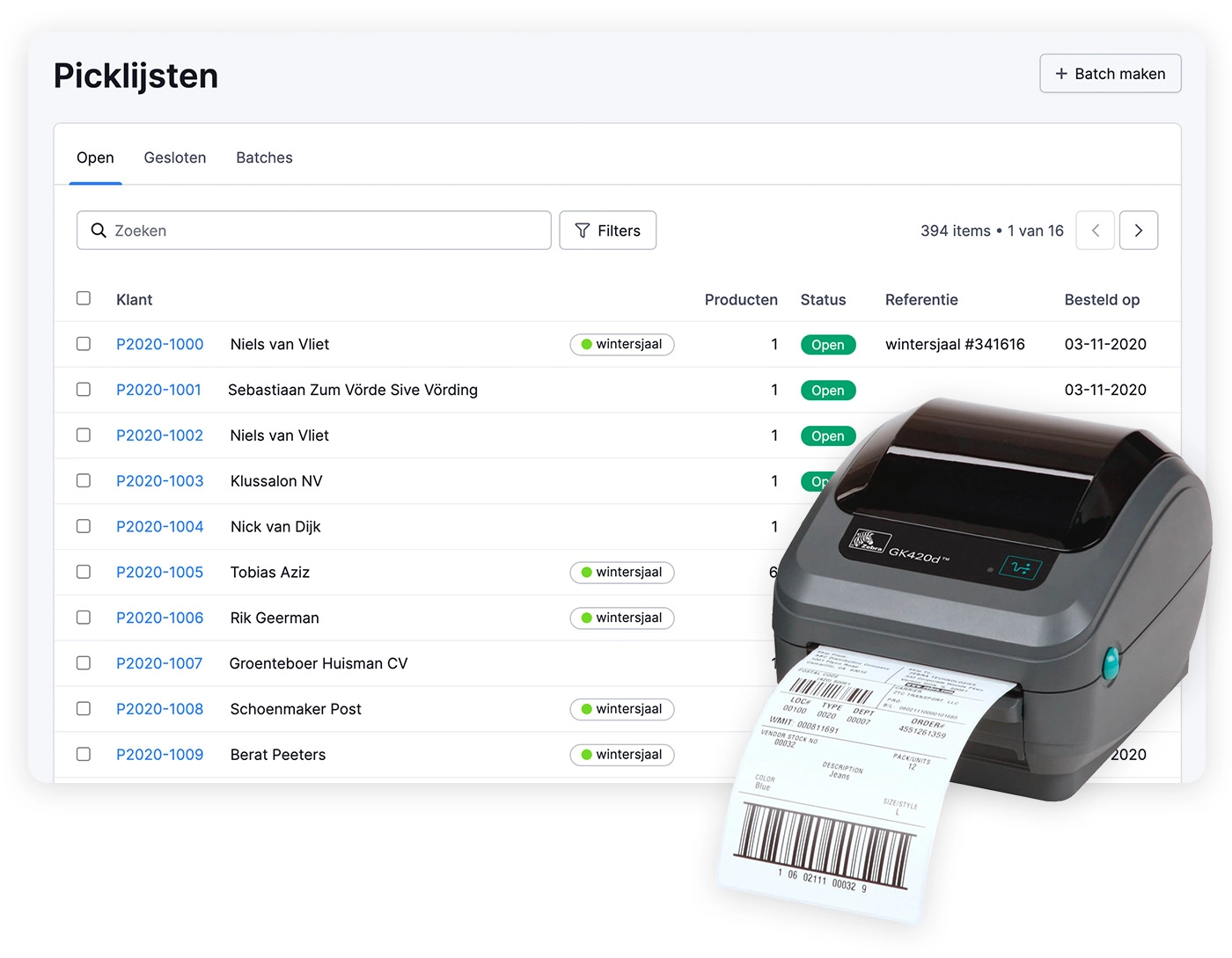Toggle the select-all checkbox in header

click(x=84, y=298)
